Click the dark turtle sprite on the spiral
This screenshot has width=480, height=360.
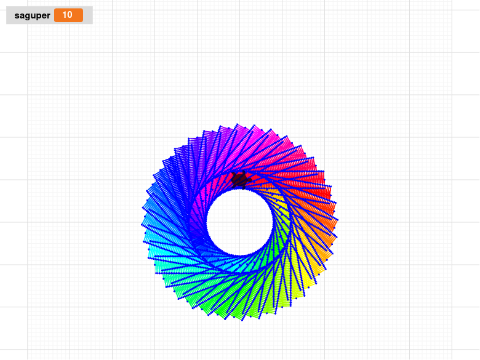[x=241, y=180]
